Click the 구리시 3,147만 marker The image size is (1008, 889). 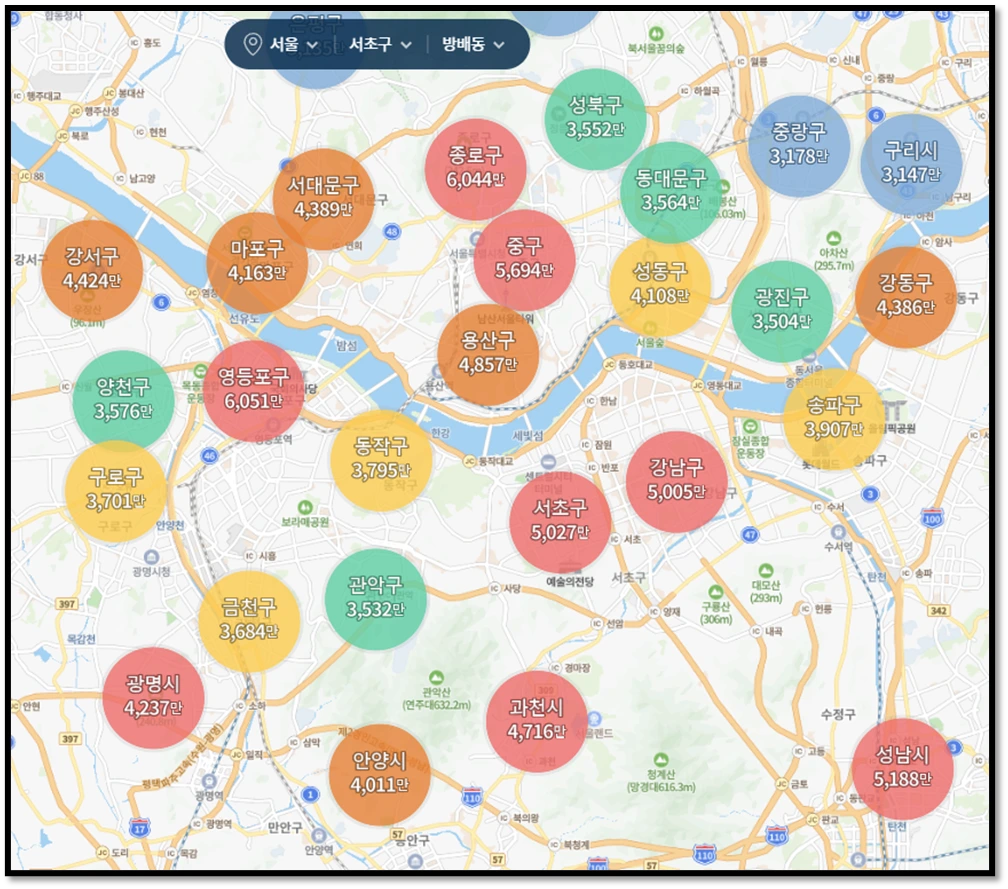tap(911, 165)
